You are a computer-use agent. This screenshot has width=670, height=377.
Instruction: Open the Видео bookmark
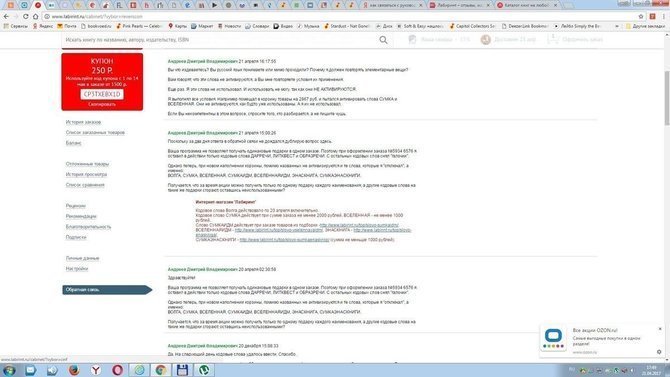283,26
